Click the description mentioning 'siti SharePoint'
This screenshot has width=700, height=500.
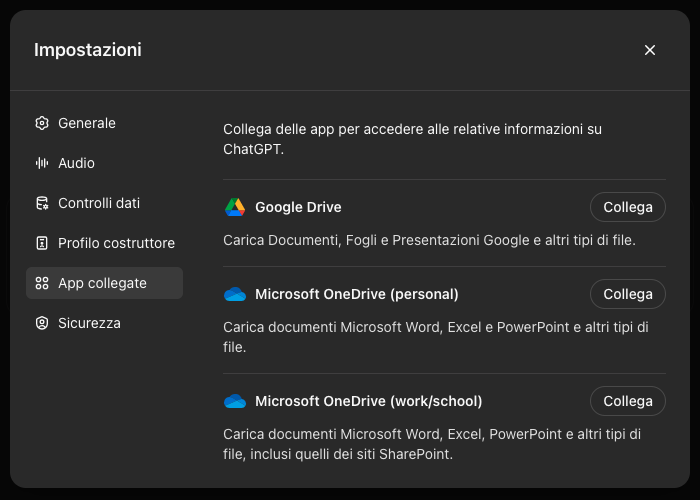point(432,444)
